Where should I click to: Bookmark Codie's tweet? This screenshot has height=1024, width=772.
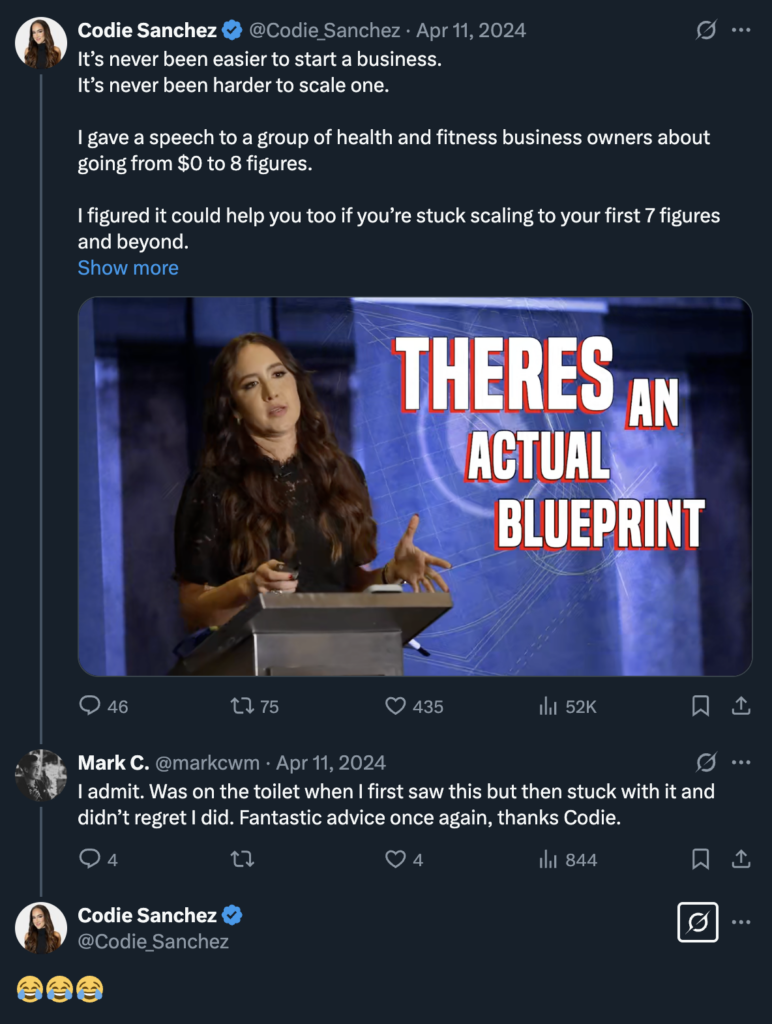click(701, 706)
